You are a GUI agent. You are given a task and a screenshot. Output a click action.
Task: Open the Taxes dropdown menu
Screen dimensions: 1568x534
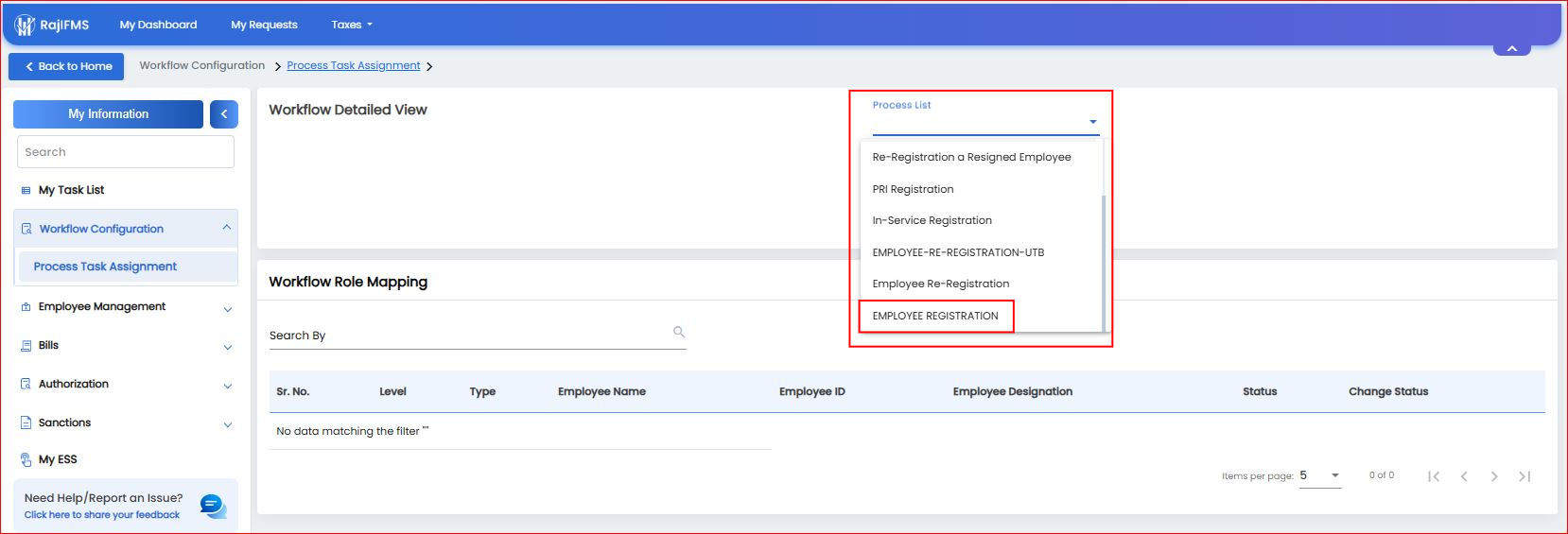click(352, 25)
